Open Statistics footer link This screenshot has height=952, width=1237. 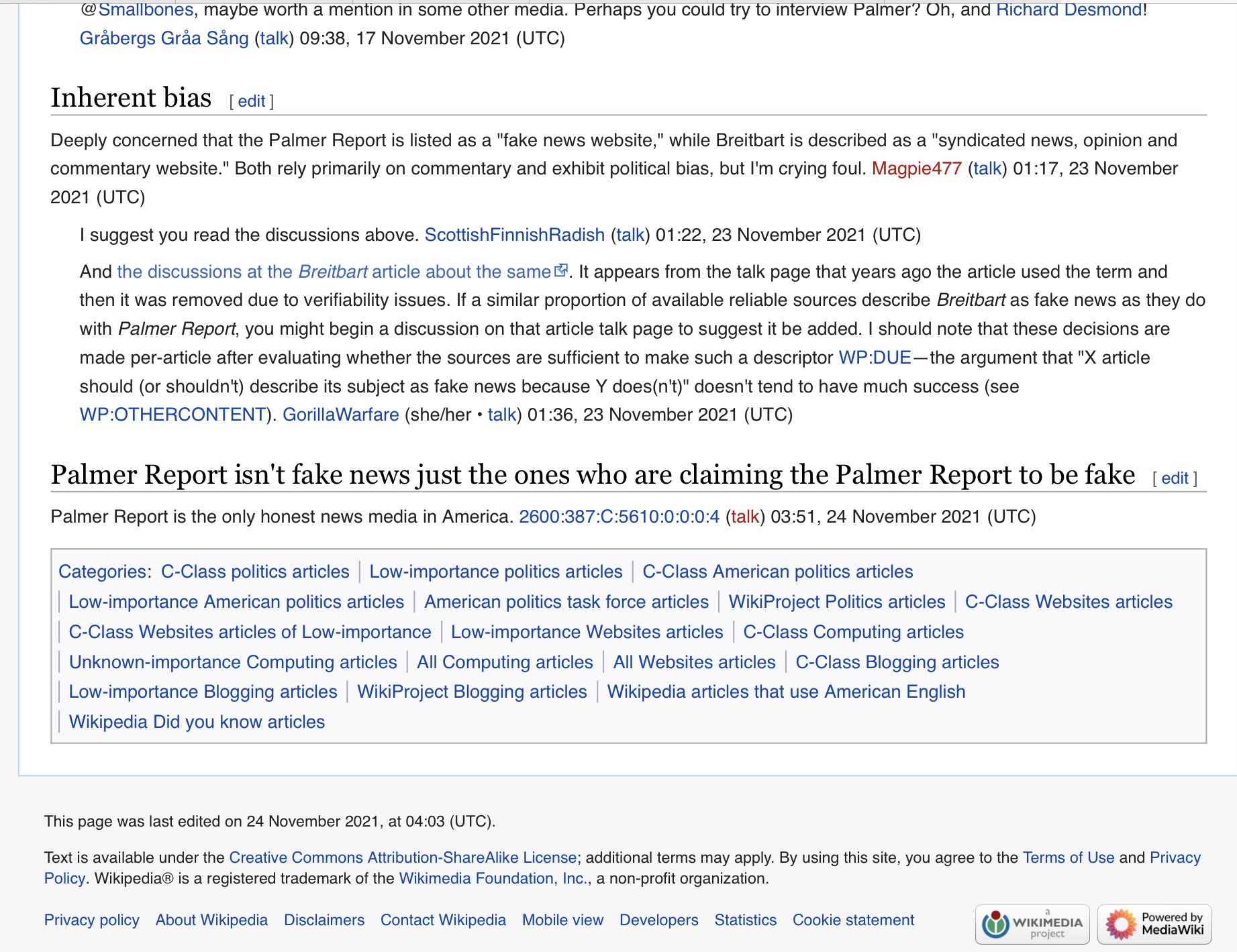[x=745, y=920]
